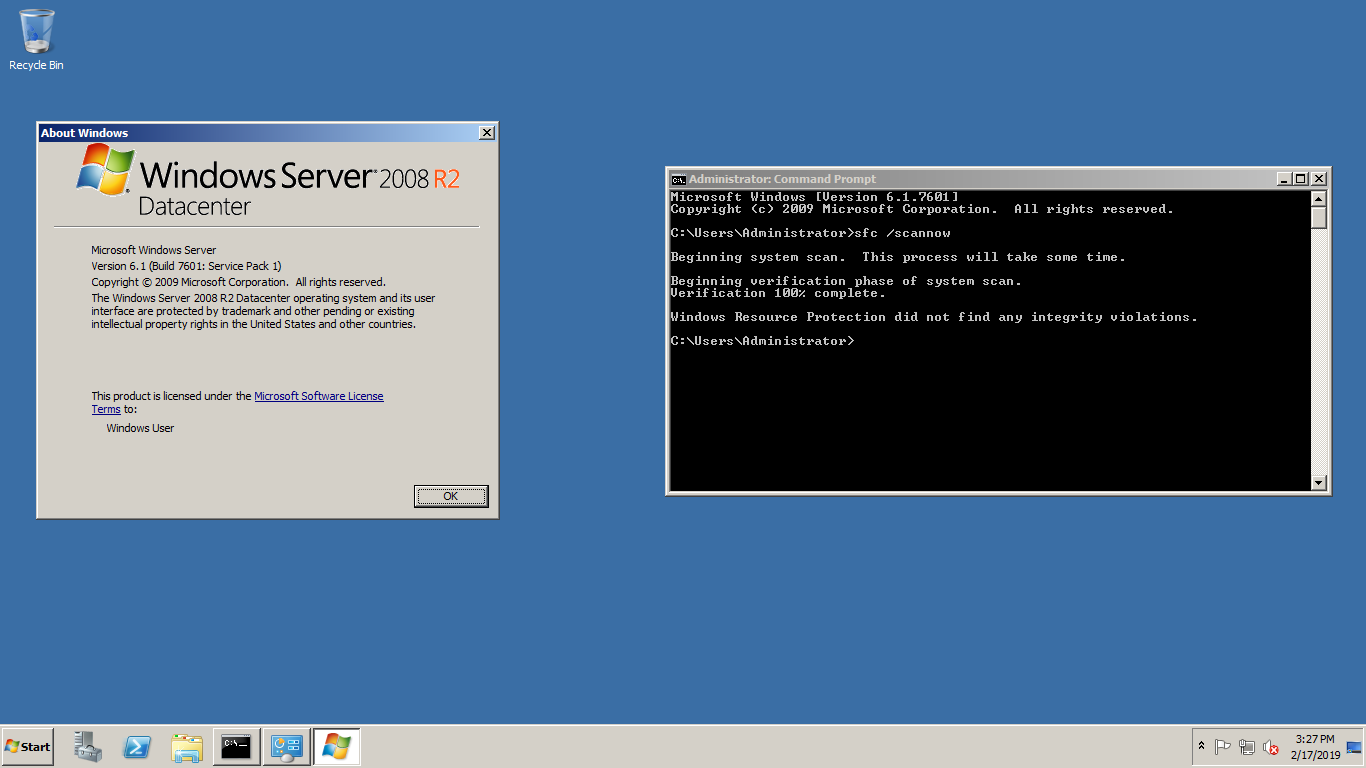This screenshot has width=1366, height=768.
Task: Open Action Center flag tray icon
Action: click(1222, 747)
